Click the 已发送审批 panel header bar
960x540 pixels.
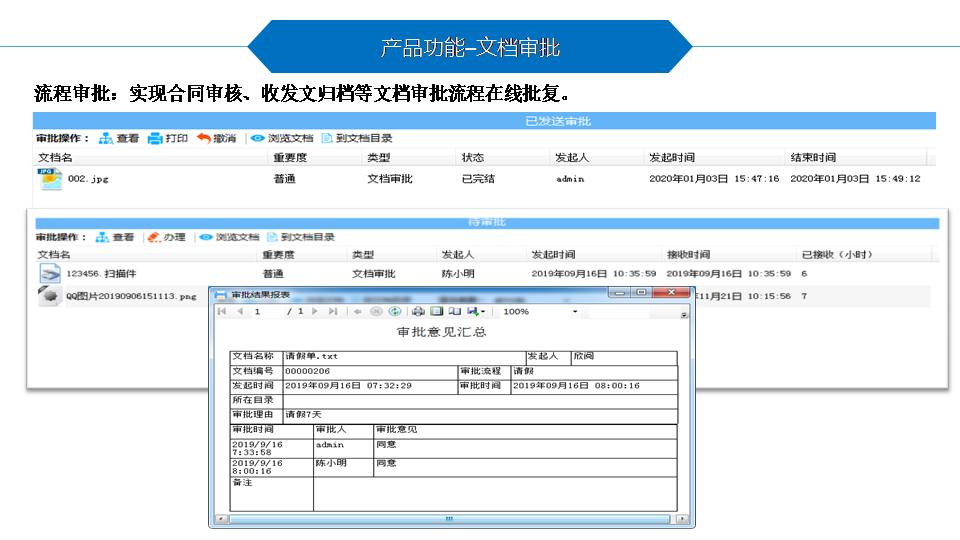click(x=484, y=121)
